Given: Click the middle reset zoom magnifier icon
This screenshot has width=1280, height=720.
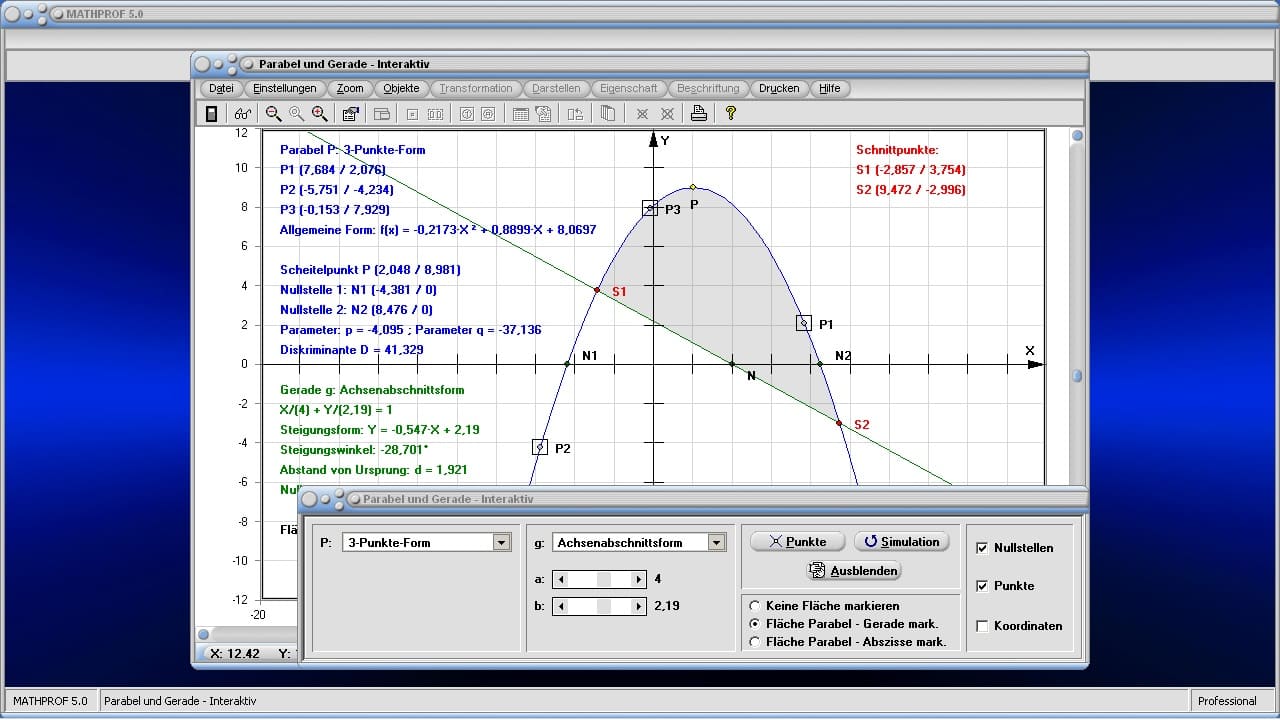Looking at the screenshot, I should coord(296,114).
